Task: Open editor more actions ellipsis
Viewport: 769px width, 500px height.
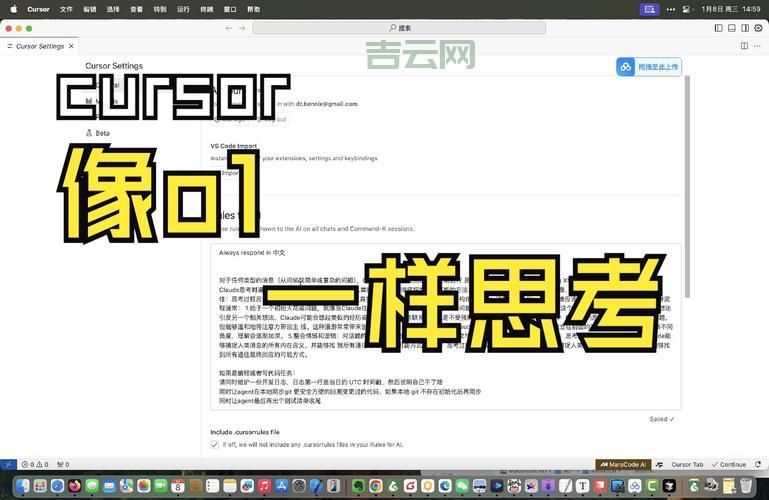Action: [757, 46]
